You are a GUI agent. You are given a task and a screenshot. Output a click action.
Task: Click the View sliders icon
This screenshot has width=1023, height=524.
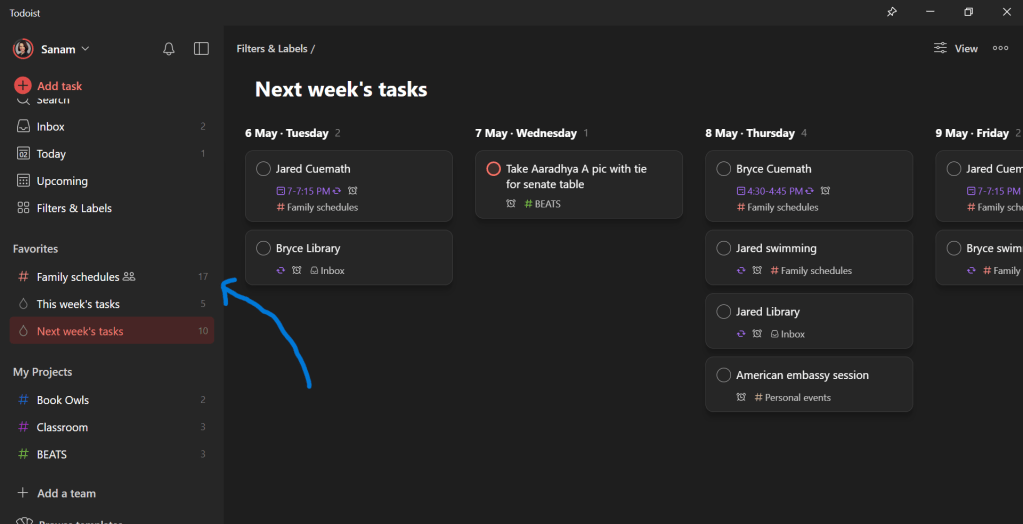tap(940, 48)
